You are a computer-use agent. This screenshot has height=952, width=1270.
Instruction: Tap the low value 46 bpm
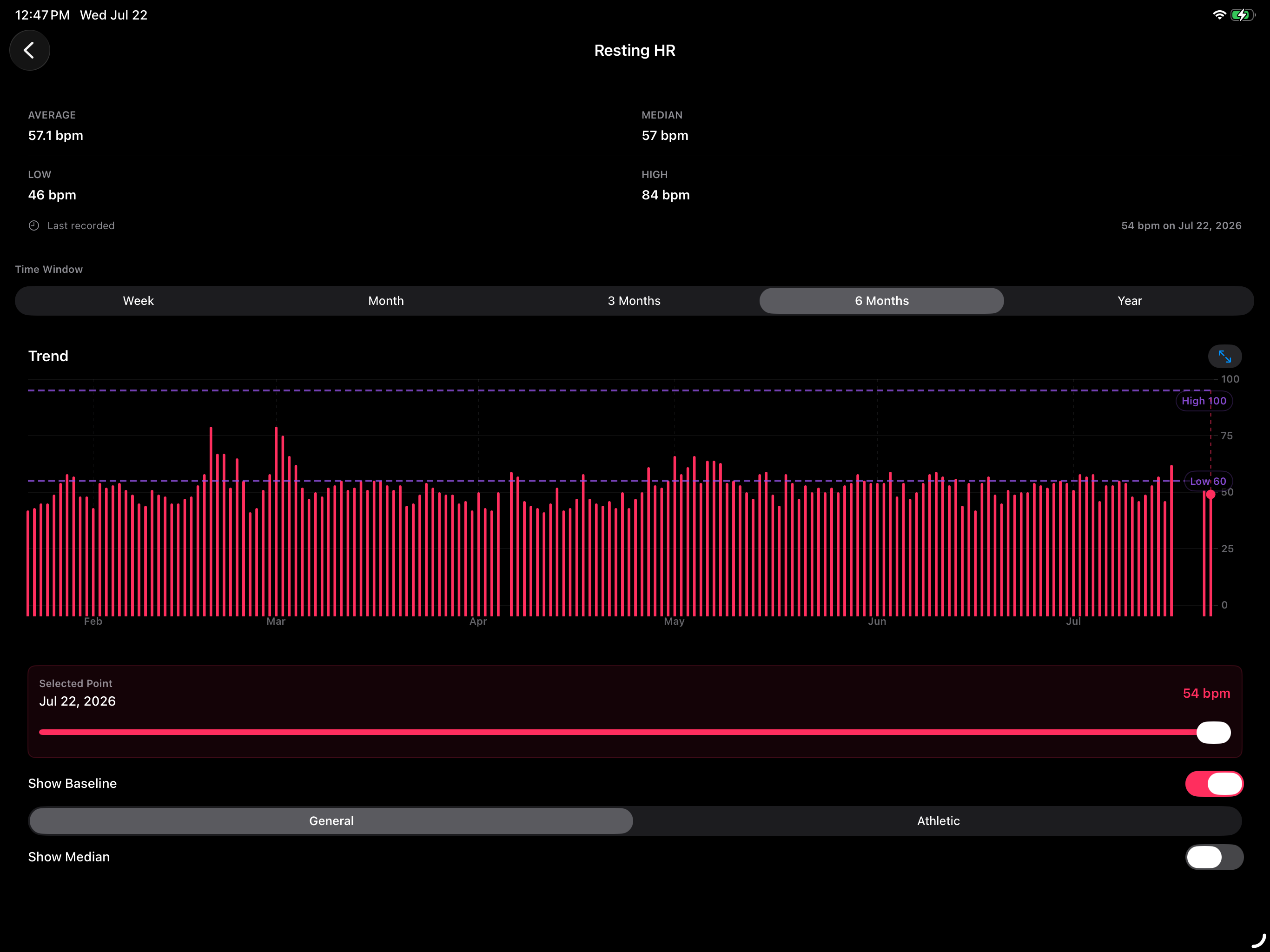click(52, 195)
